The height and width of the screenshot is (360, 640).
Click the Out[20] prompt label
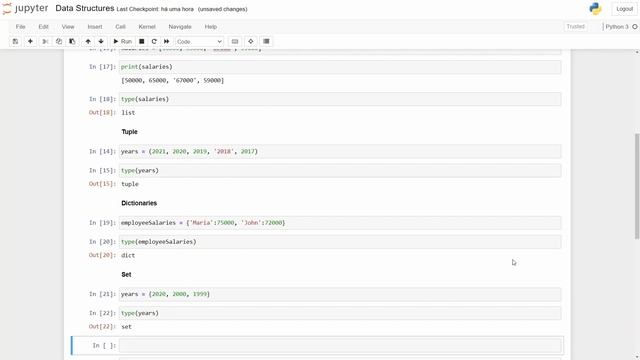tap(102, 256)
